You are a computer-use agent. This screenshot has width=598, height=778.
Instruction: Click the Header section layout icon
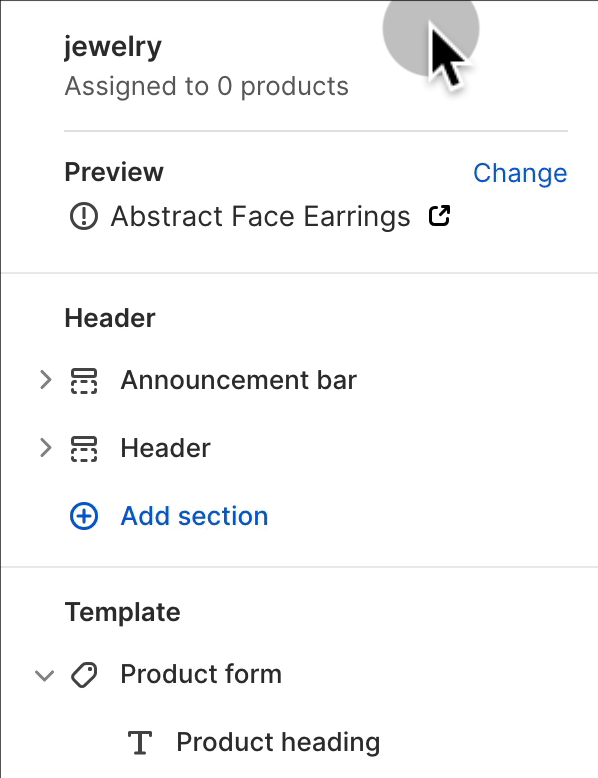(x=84, y=449)
